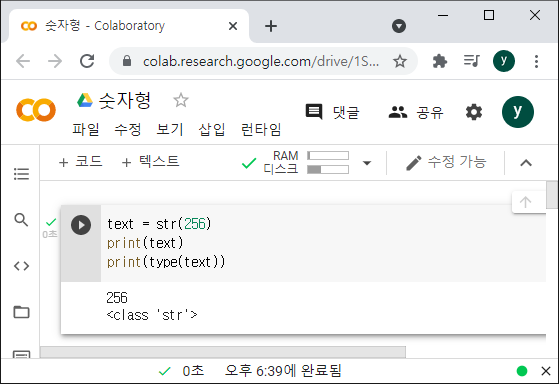The height and width of the screenshot is (384, 559).
Task: Click the 오후 6:39에 완료됨 status text
Action: pyautogui.click(x=283, y=371)
